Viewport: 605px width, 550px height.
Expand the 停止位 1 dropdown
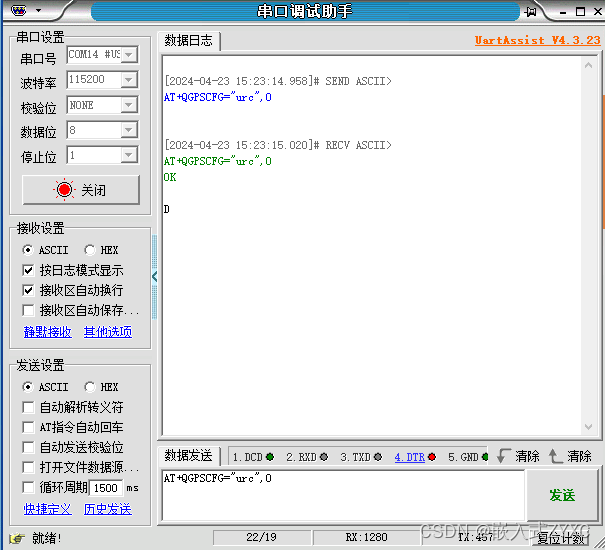129,155
